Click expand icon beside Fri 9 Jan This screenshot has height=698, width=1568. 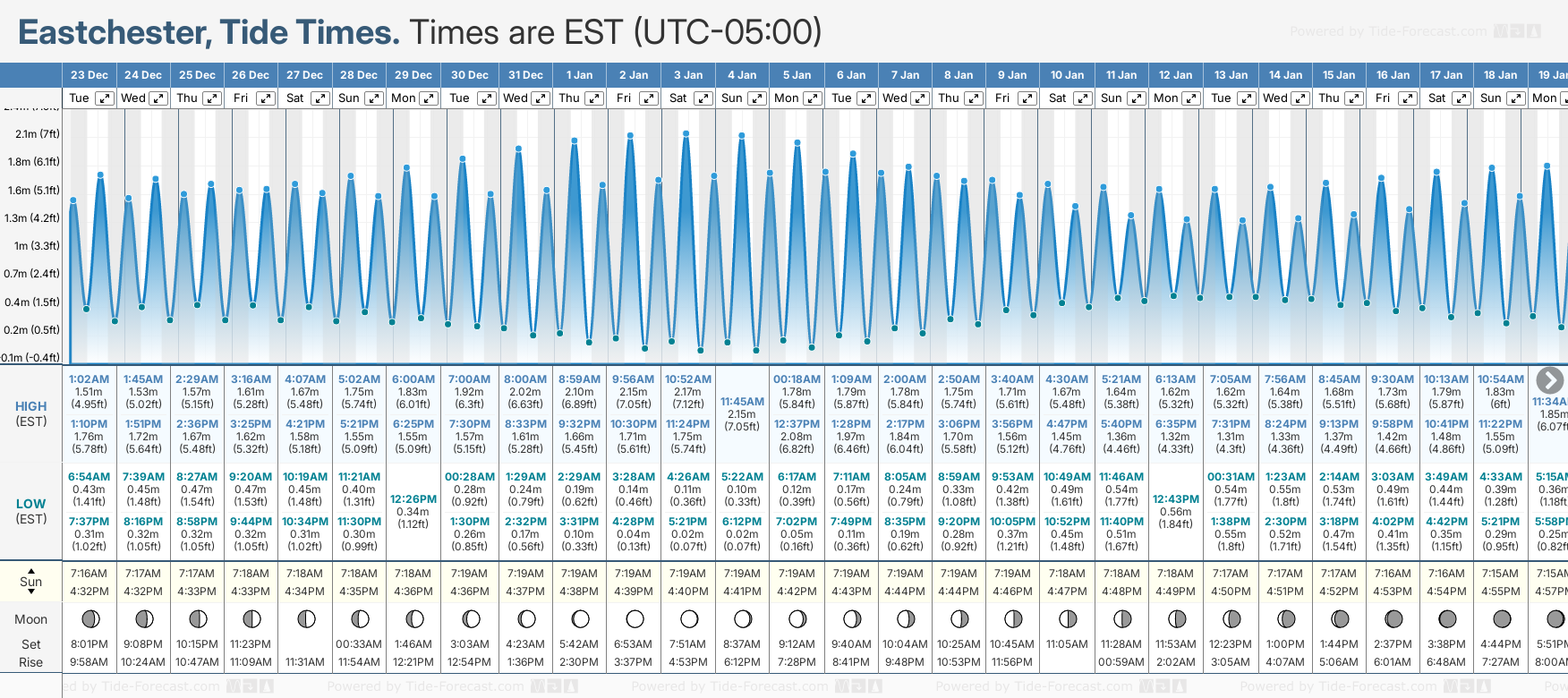point(1027,98)
